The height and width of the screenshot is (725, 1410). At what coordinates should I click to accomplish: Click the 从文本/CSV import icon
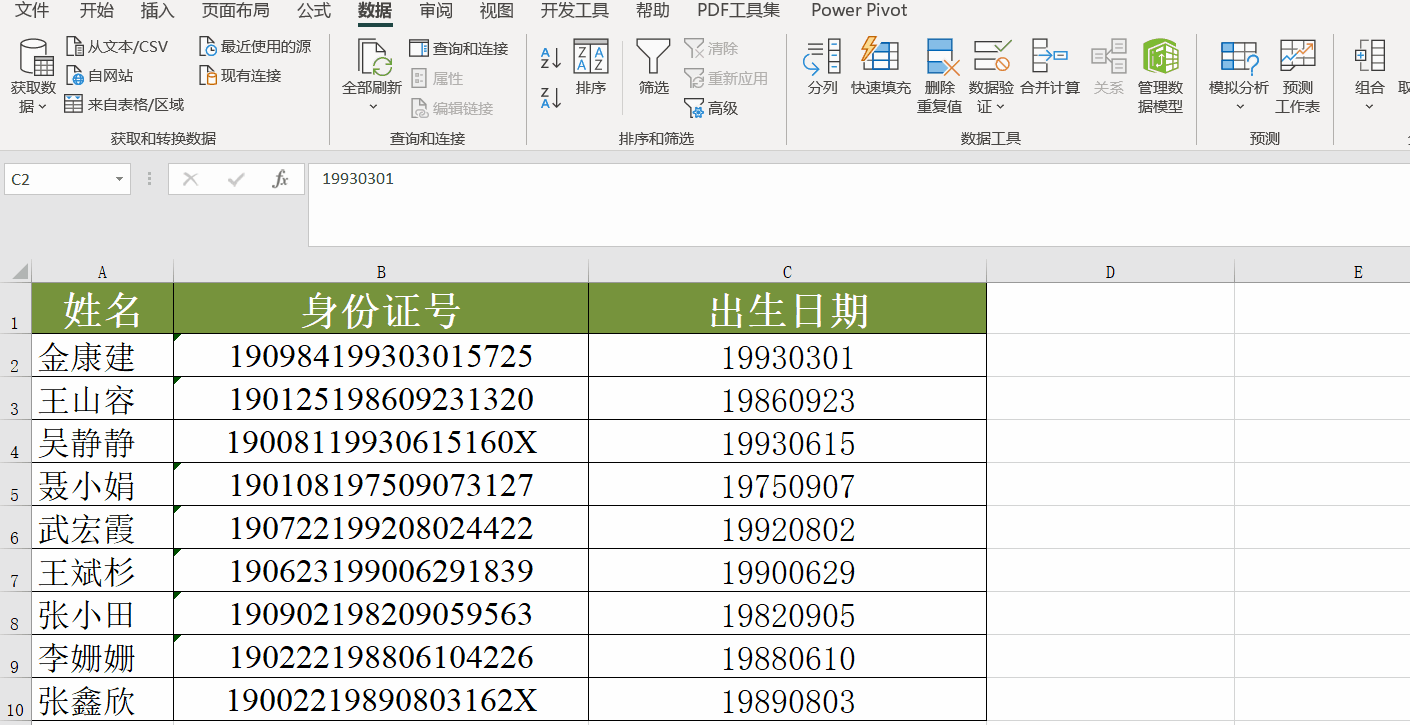coord(118,45)
